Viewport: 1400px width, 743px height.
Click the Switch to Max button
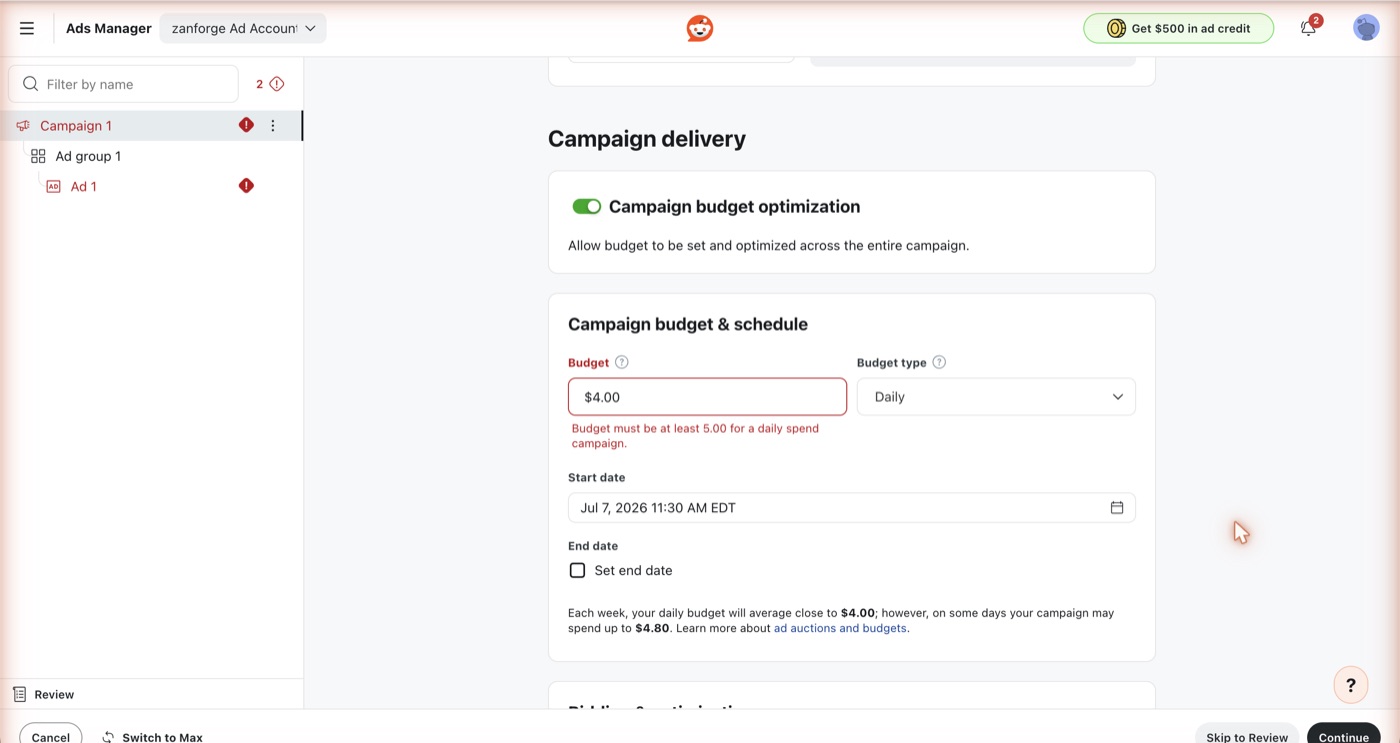[x=152, y=736]
